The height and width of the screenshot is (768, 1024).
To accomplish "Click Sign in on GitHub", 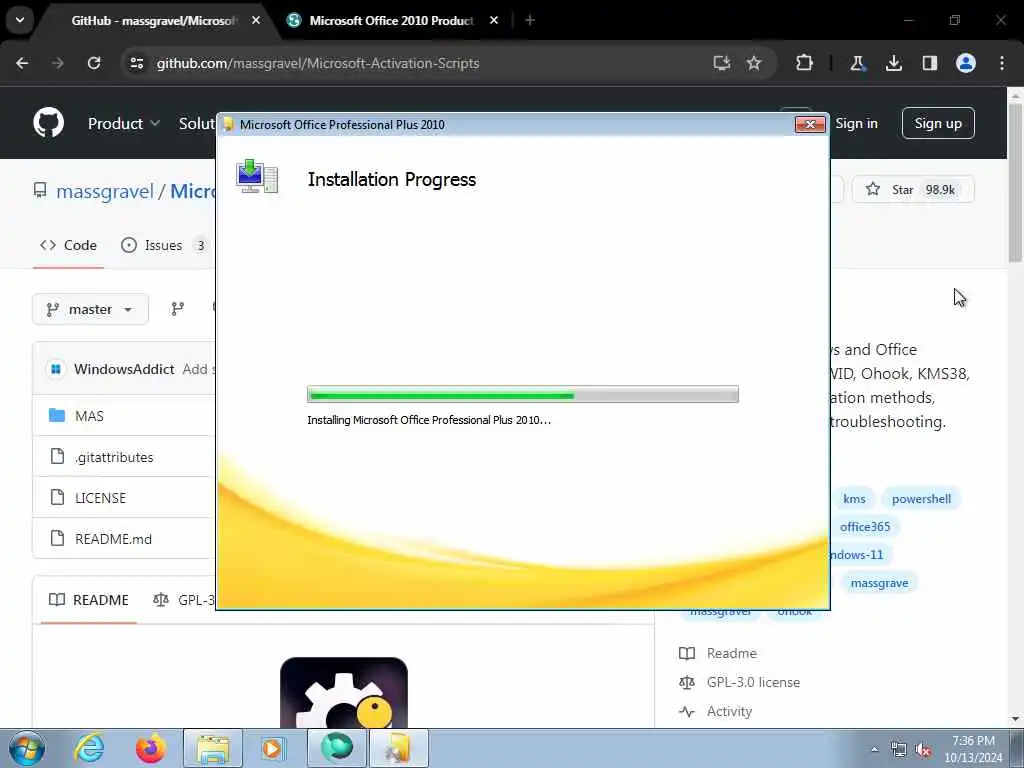I will point(856,123).
